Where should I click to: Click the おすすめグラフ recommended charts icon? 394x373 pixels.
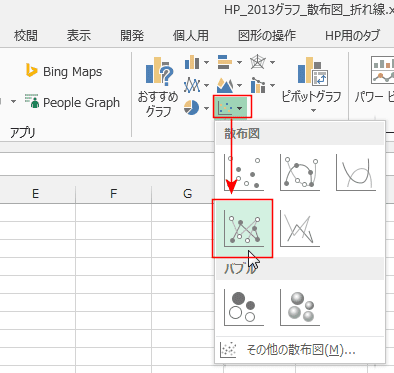point(159,87)
